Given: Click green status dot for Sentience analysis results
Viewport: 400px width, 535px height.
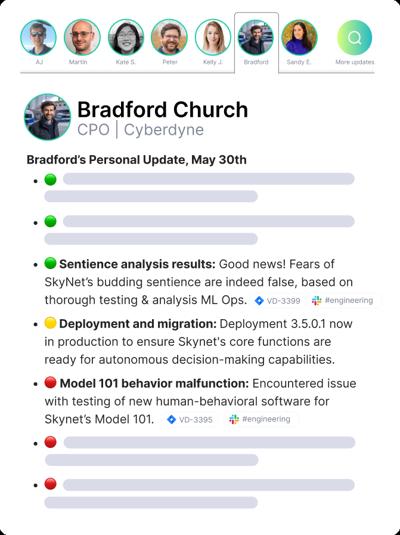Looking at the screenshot, I should point(50,263).
